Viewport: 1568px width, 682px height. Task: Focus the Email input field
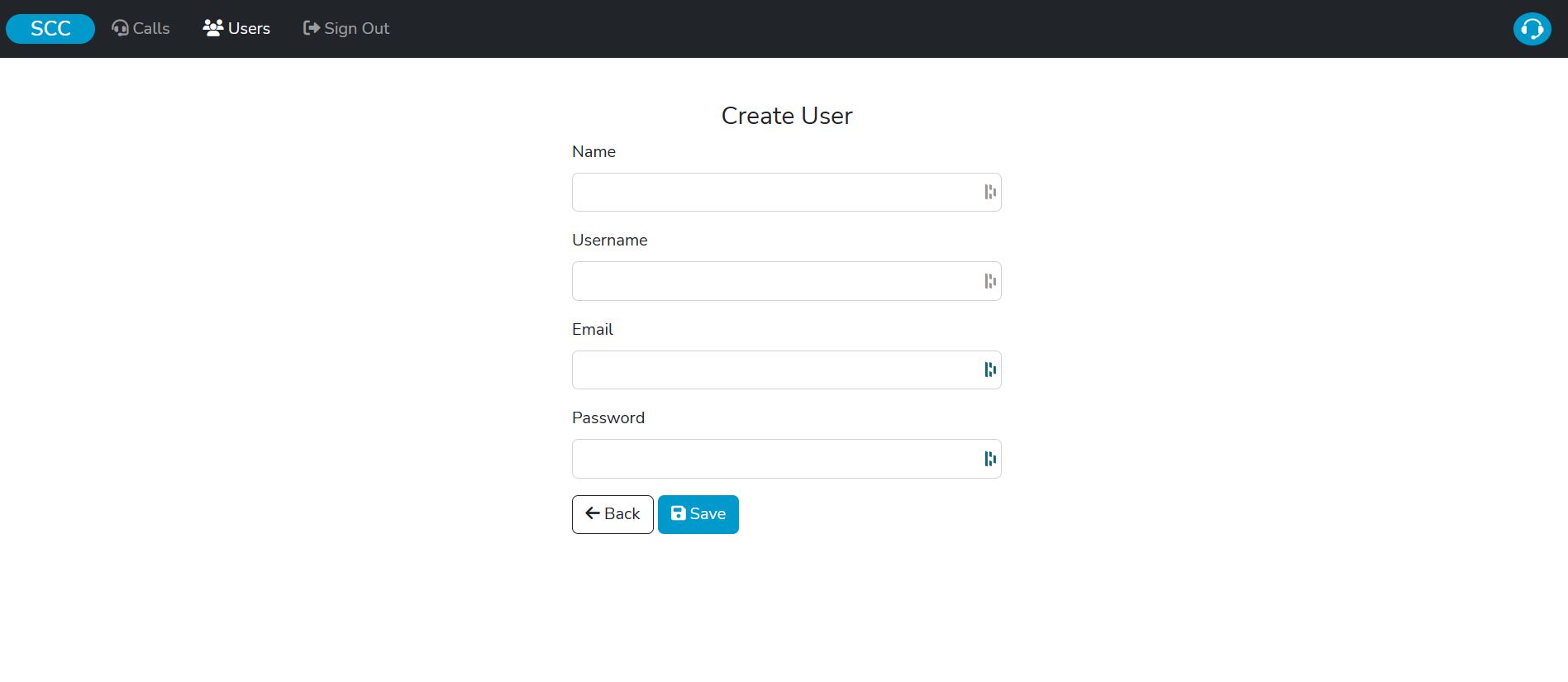click(773, 370)
